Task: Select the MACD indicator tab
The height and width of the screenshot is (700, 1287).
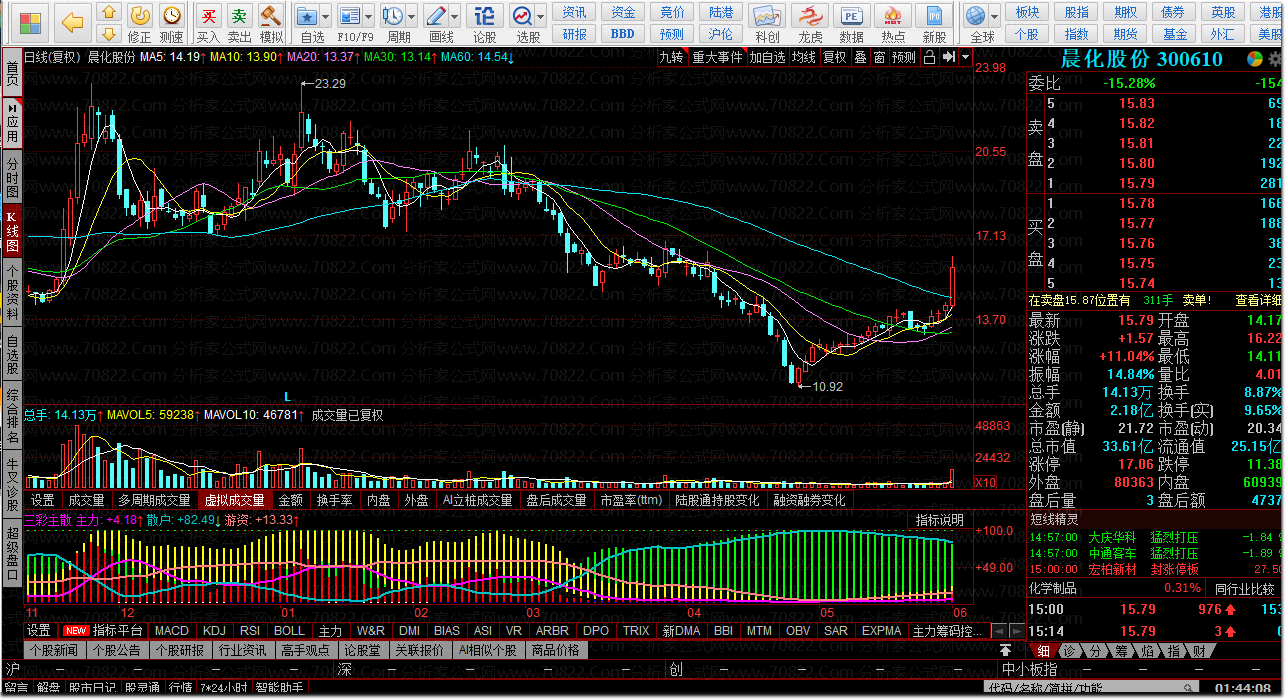Action: pyautogui.click(x=171, y=631)
